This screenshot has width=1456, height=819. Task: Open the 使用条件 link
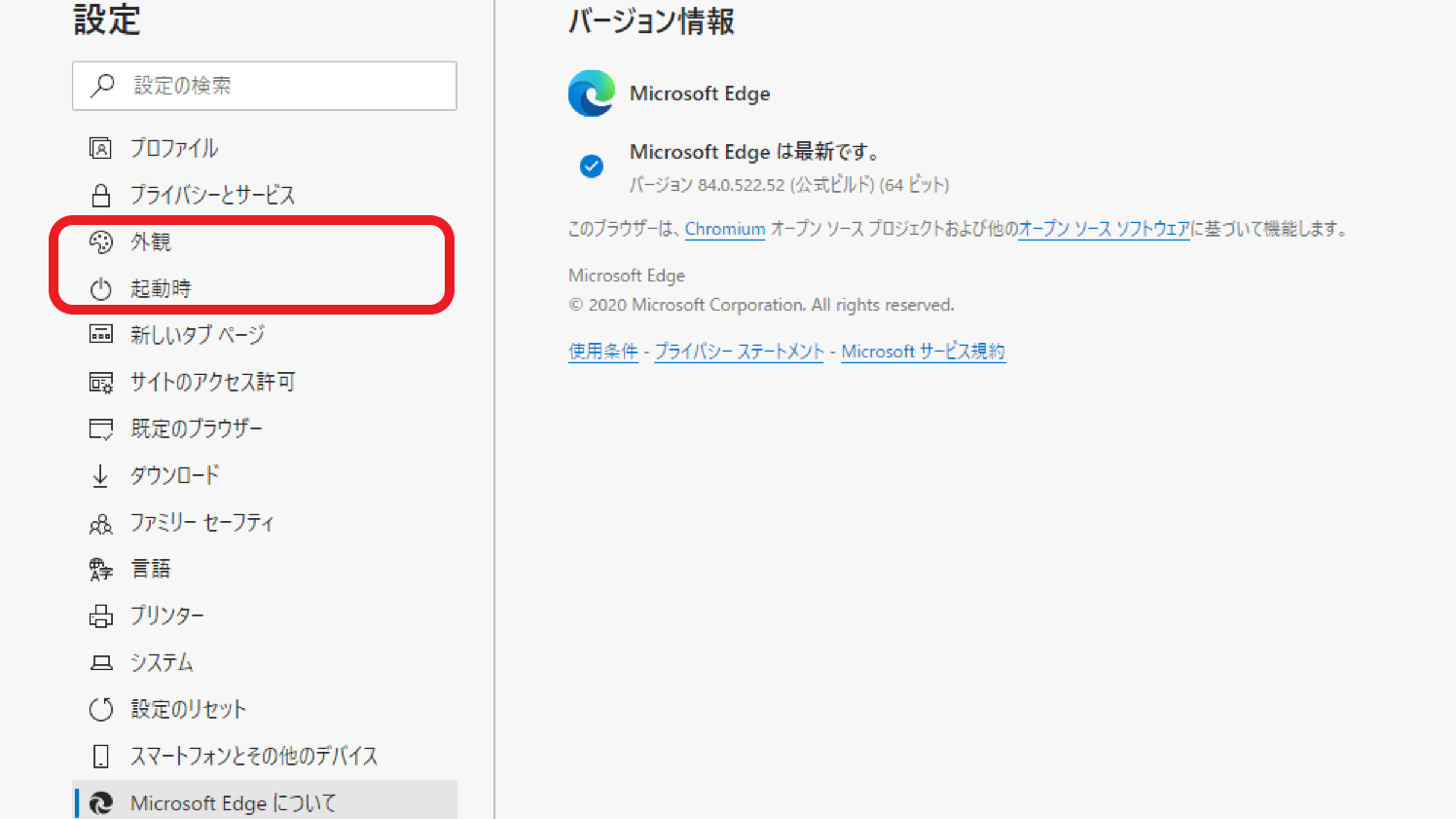point(602,352)
